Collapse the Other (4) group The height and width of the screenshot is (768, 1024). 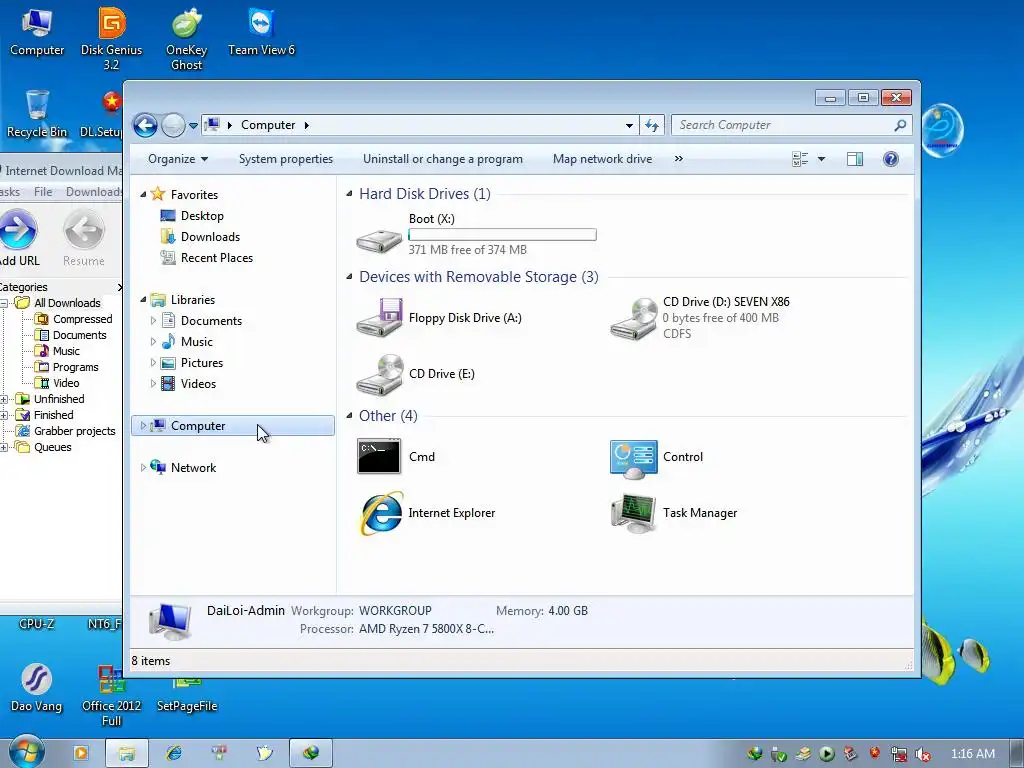tap(349, 415)
